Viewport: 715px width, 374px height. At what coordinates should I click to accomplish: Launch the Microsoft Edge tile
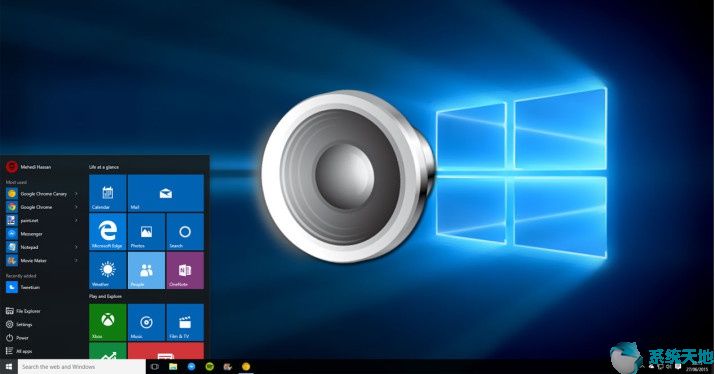pos(108,232)
